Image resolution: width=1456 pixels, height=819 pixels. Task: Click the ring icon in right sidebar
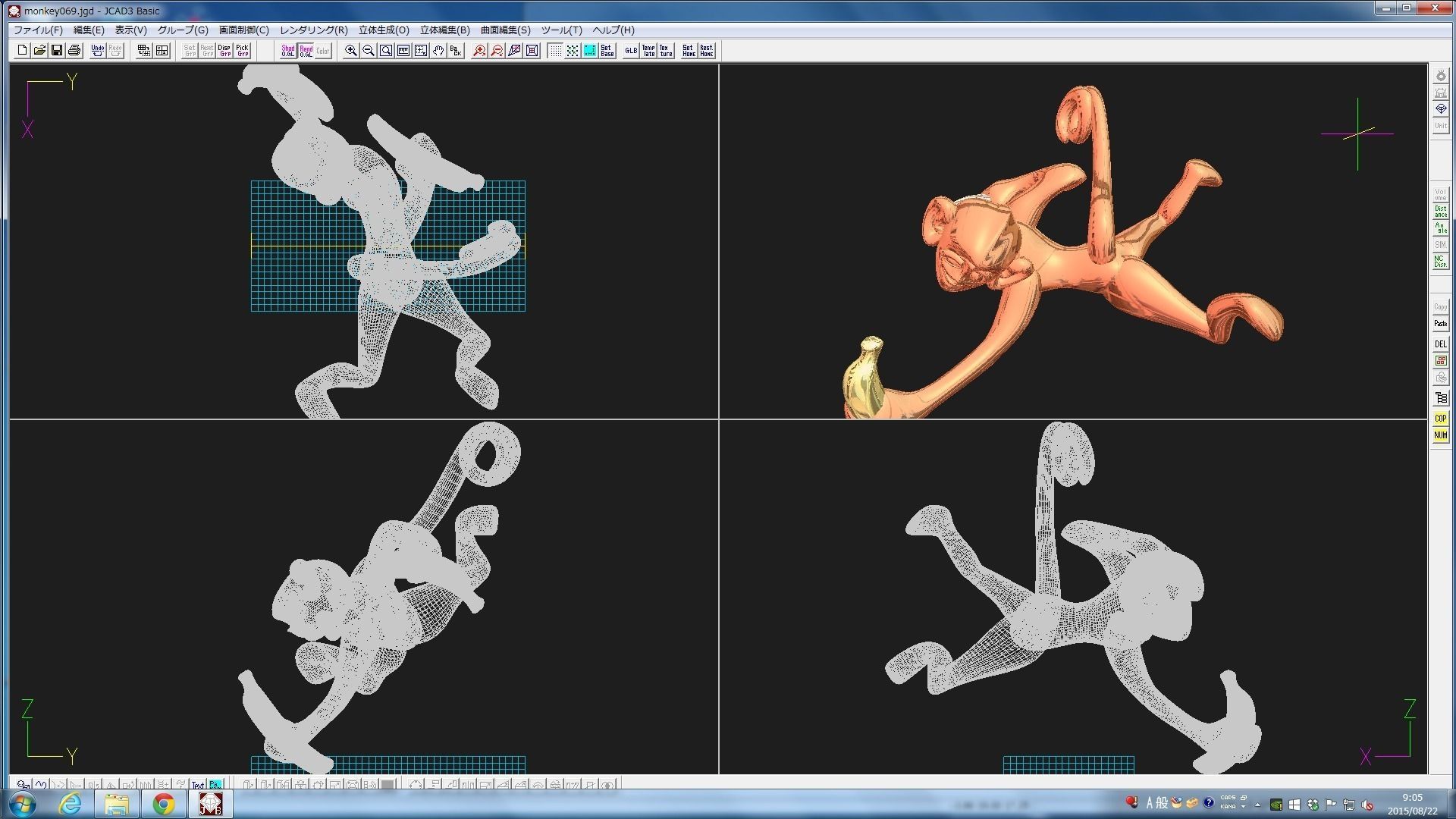pos(1440,76)
